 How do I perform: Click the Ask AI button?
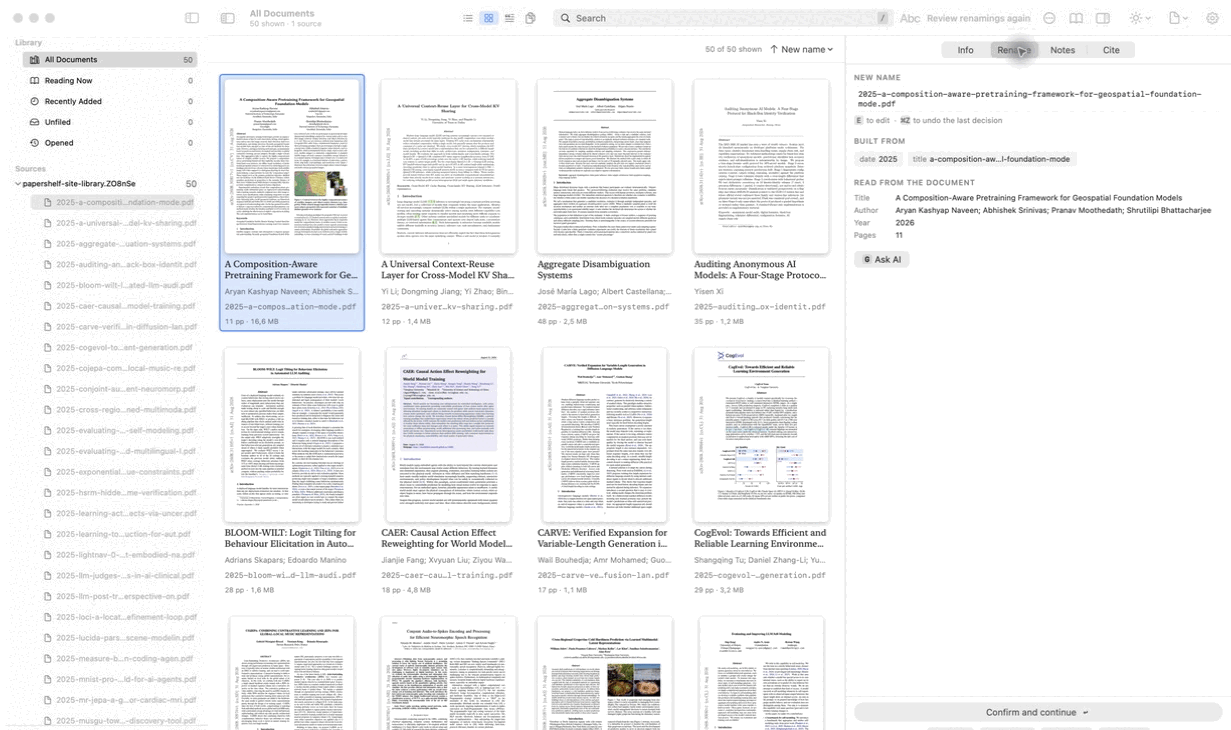coord(882,259)
